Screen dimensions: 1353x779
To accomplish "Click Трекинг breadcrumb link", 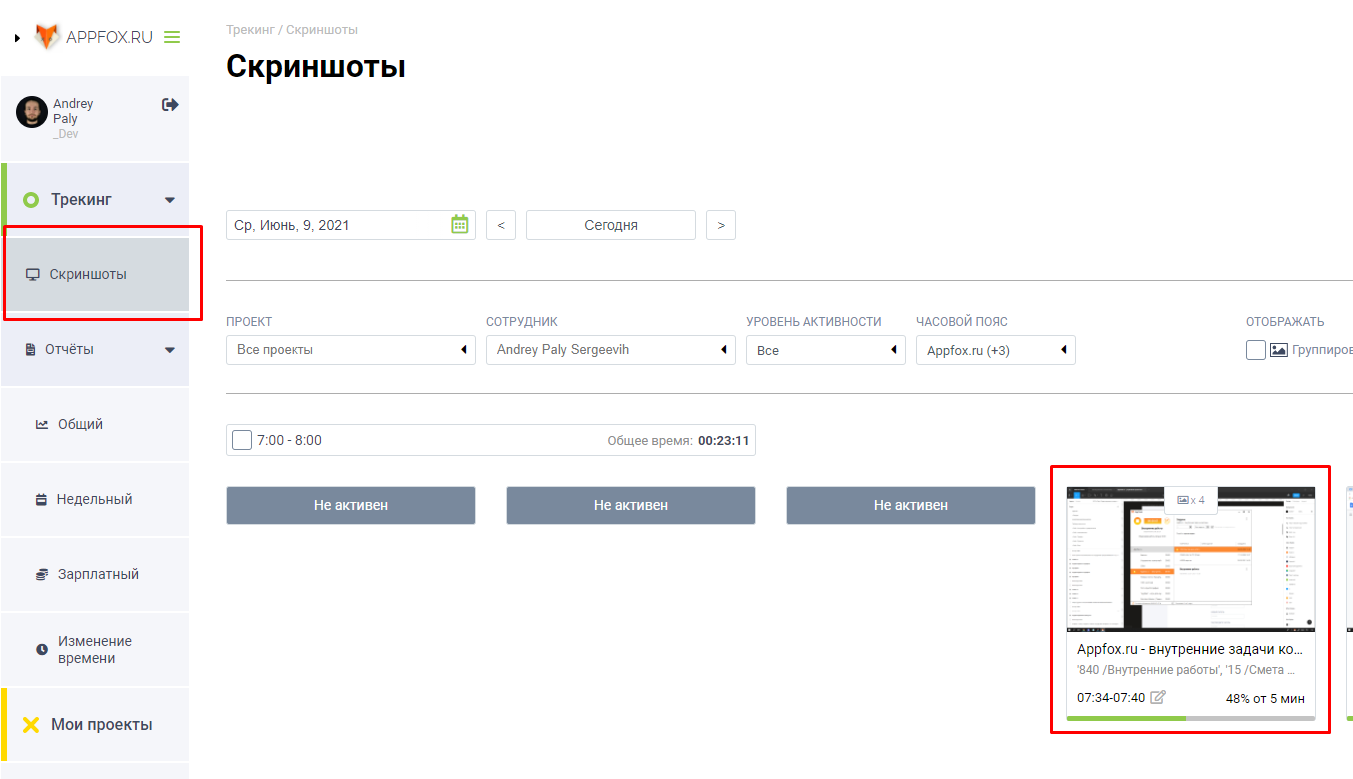I will (249, 30).
